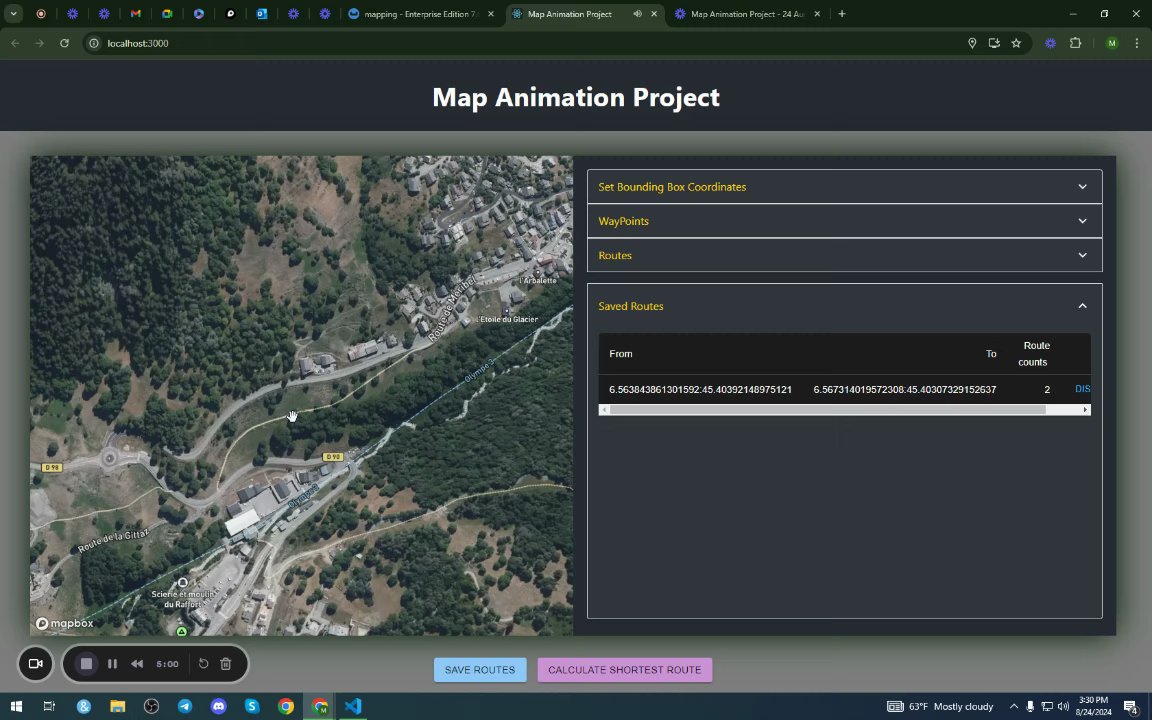The width and height of the screenshot is (1152, 720).
Task: Click the From coordinate 6.563843861301592:45.40392148975121
Action: [700, 389]
